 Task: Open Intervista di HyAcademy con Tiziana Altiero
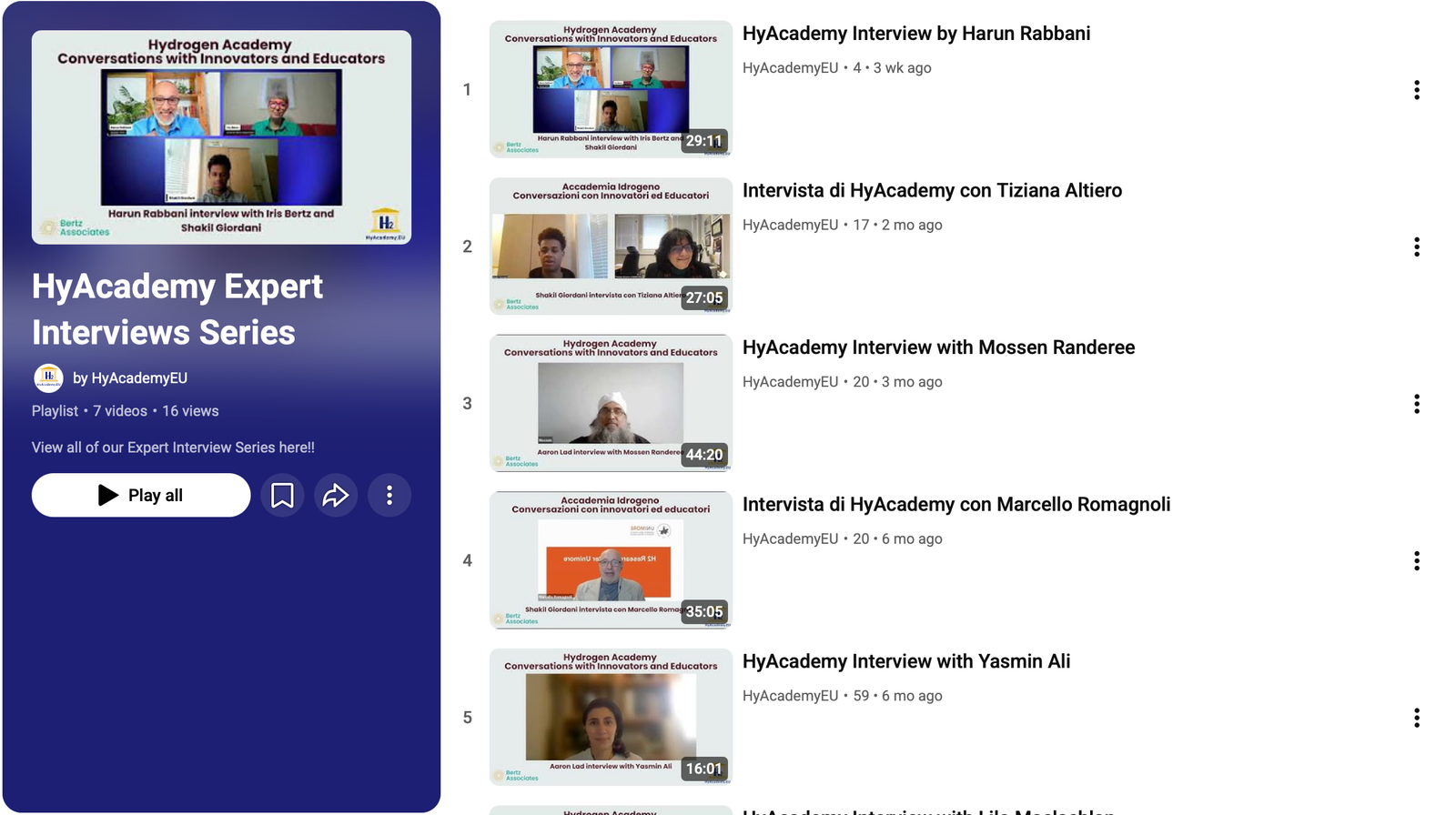click(932, 190)
